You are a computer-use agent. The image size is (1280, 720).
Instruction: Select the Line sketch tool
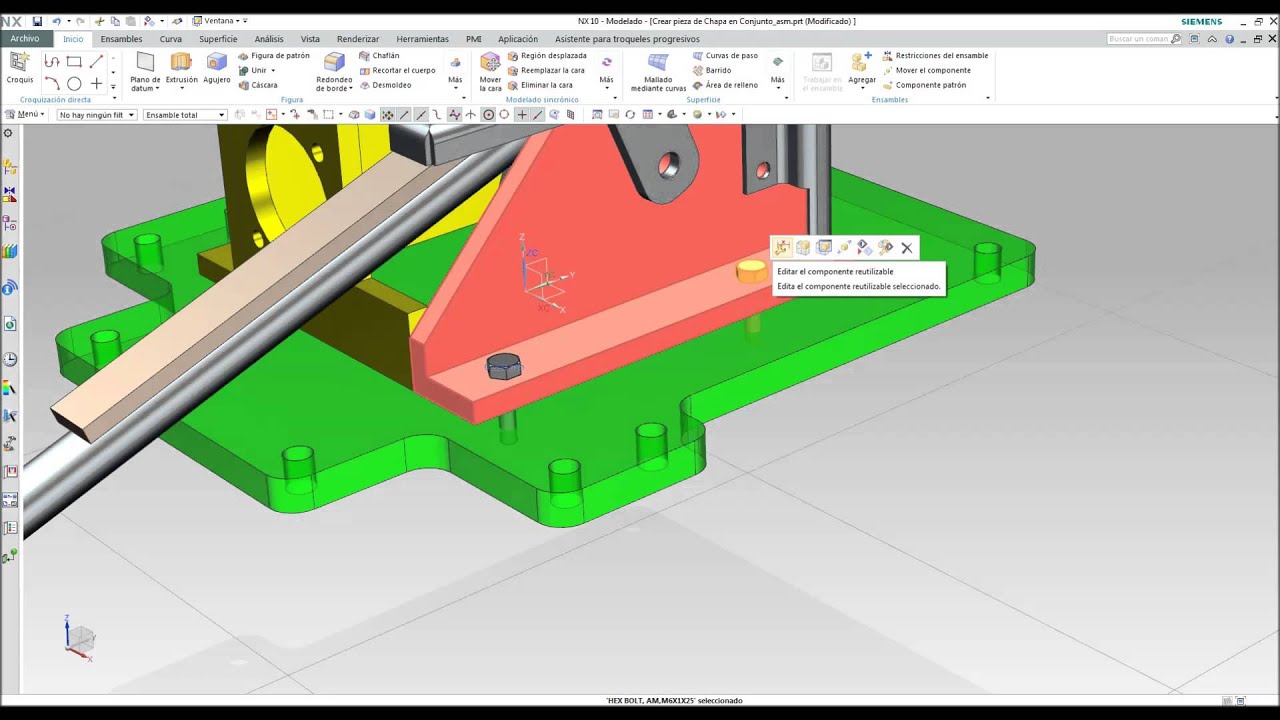click(x=96, y=62)
